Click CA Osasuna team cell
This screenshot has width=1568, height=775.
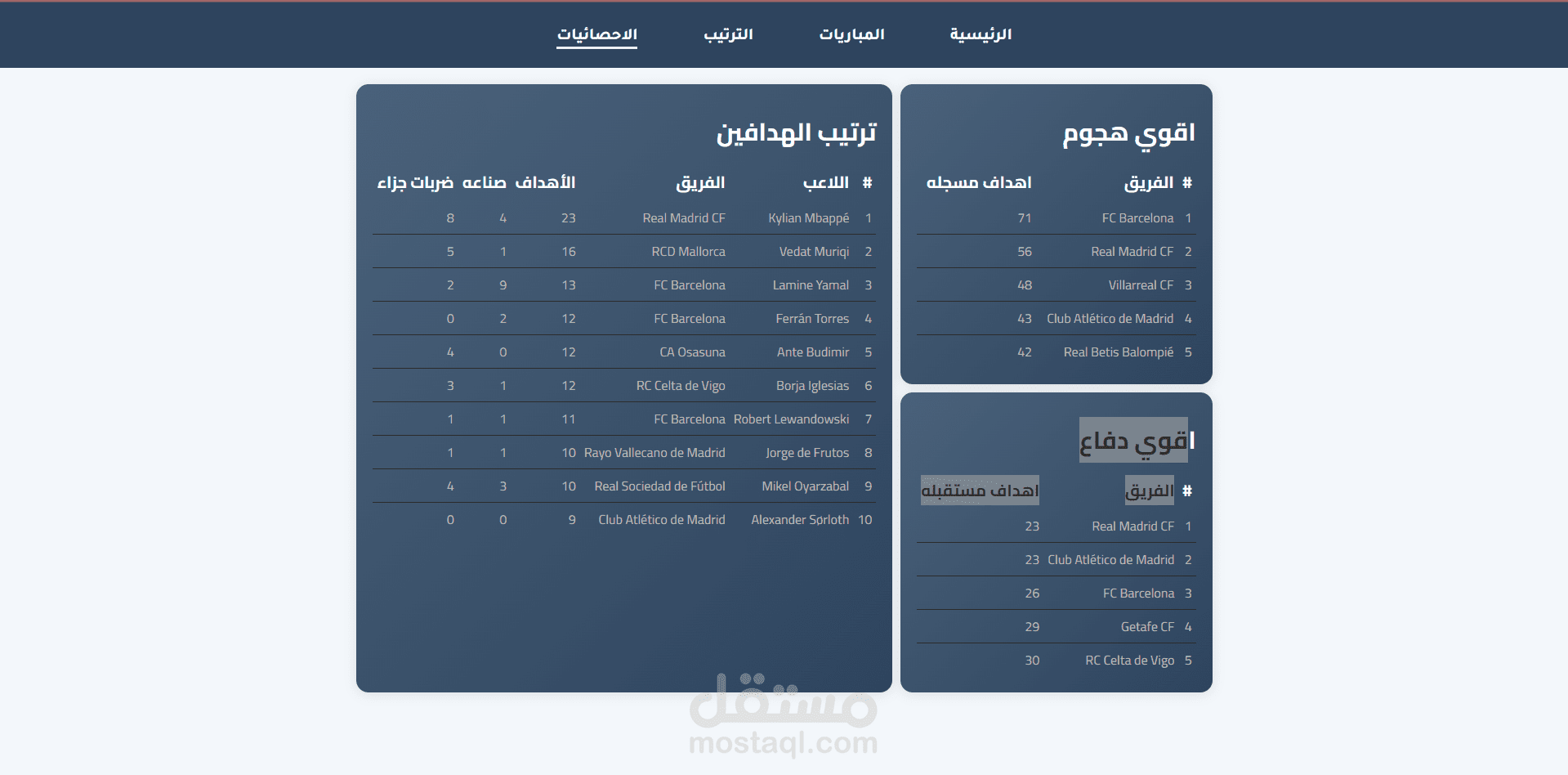(692, 352)
